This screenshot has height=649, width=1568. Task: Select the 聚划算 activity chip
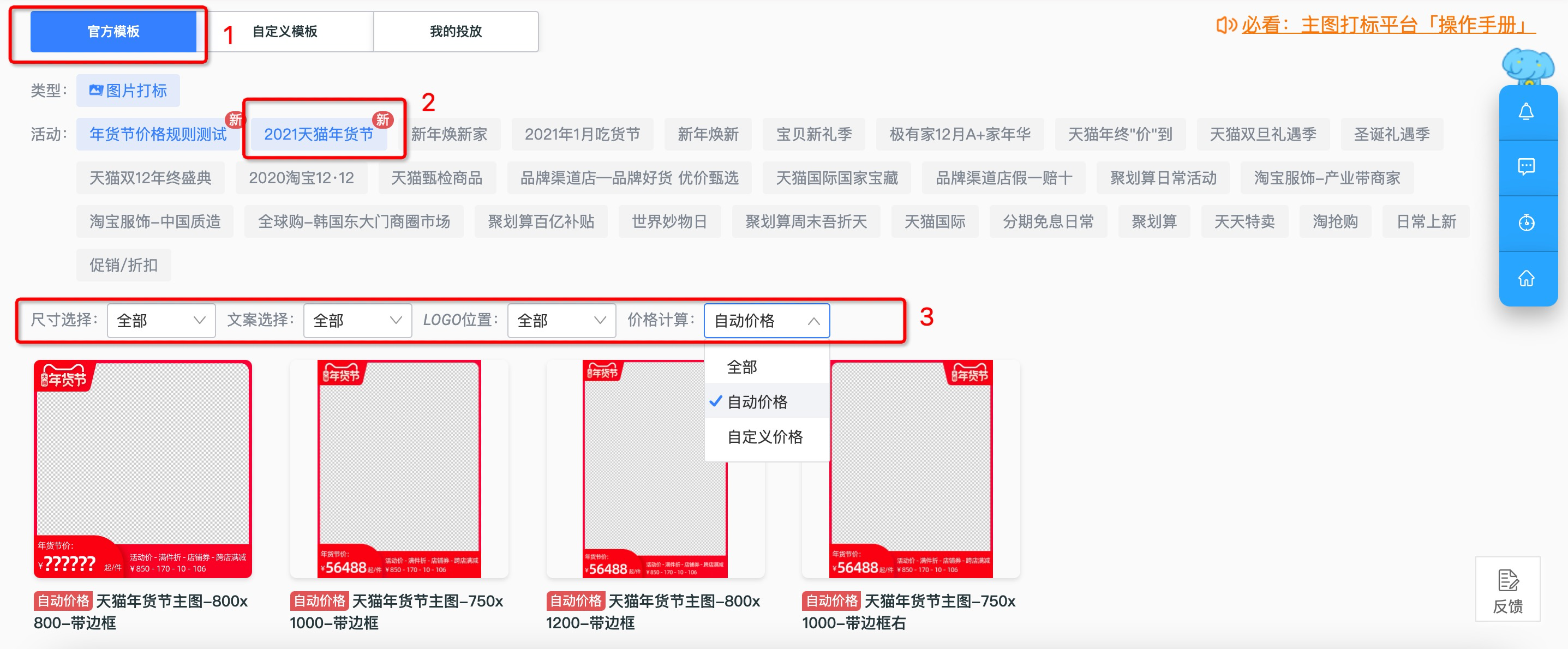(1153, 222)
